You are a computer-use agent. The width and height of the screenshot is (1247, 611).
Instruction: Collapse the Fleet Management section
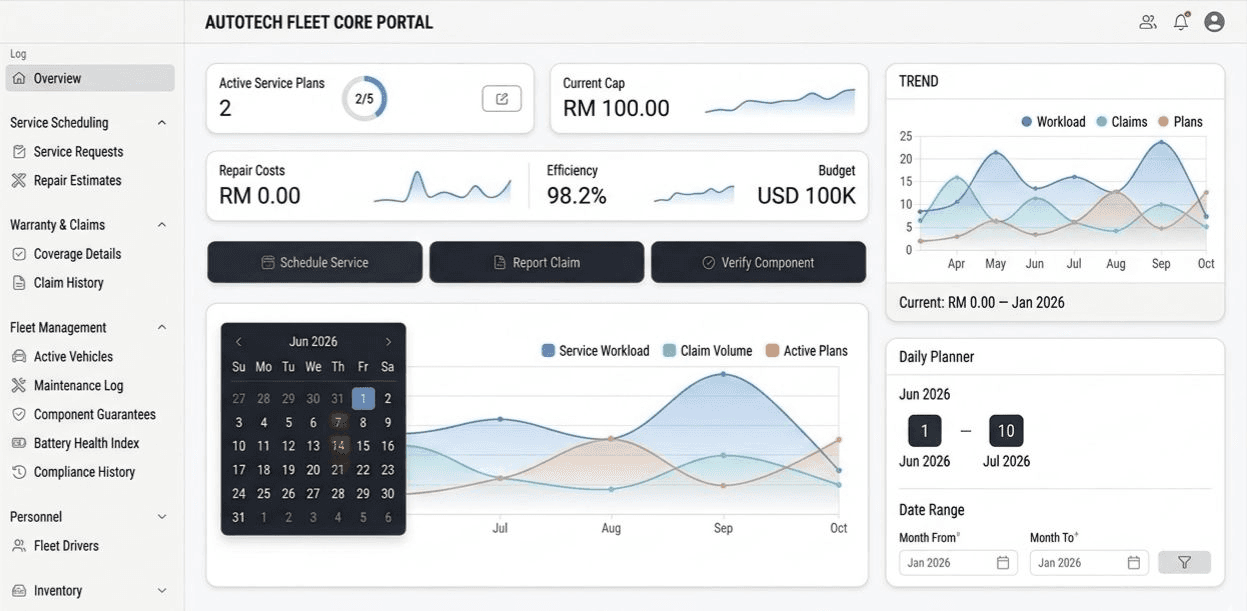[162, 328]
